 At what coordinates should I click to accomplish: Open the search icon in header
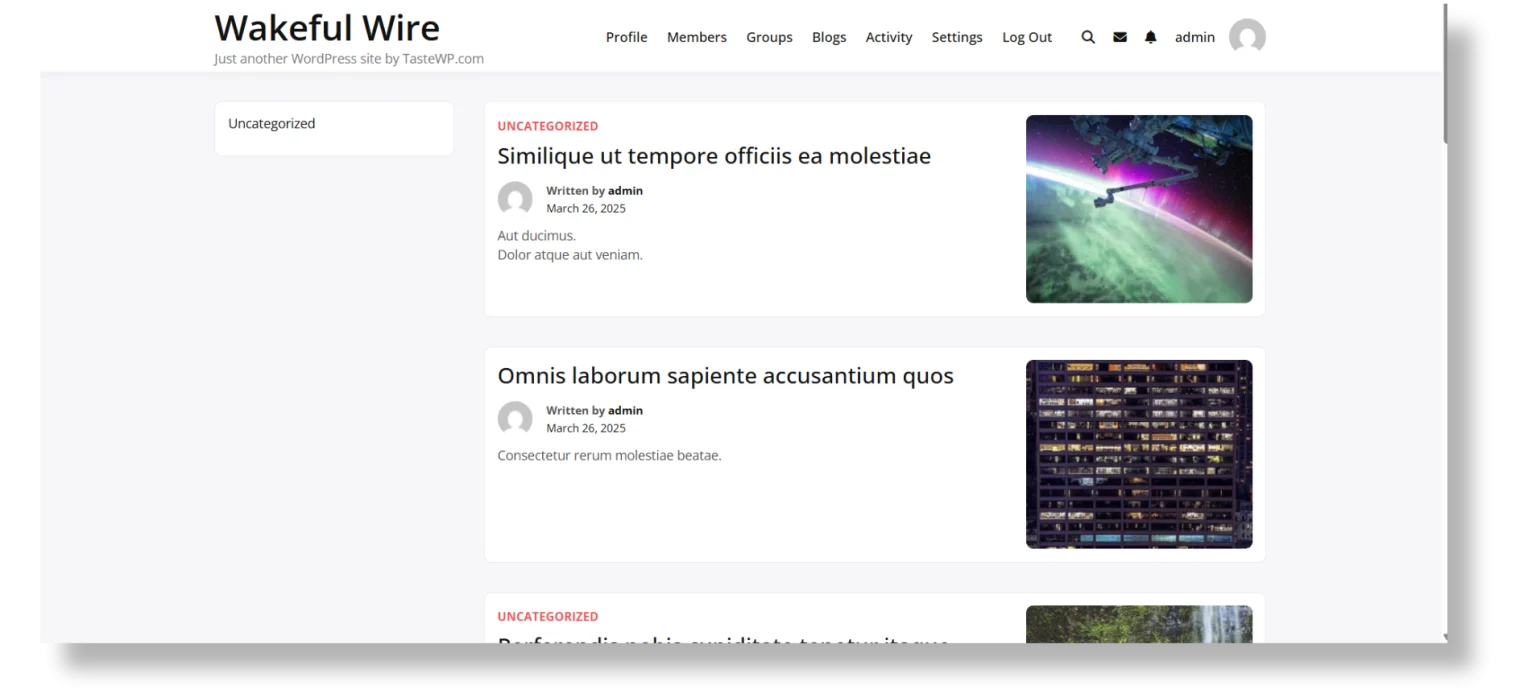point(1088,37)
